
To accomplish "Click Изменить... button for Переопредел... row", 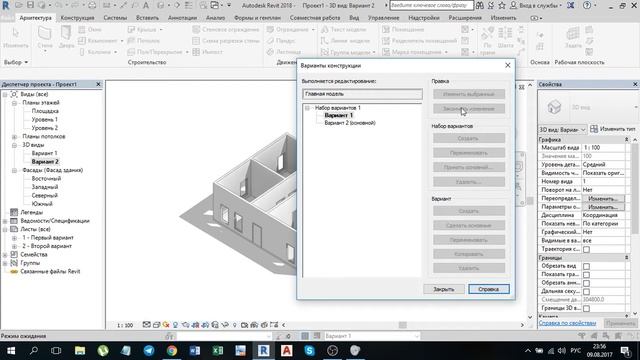I will (x=603, y=198).
